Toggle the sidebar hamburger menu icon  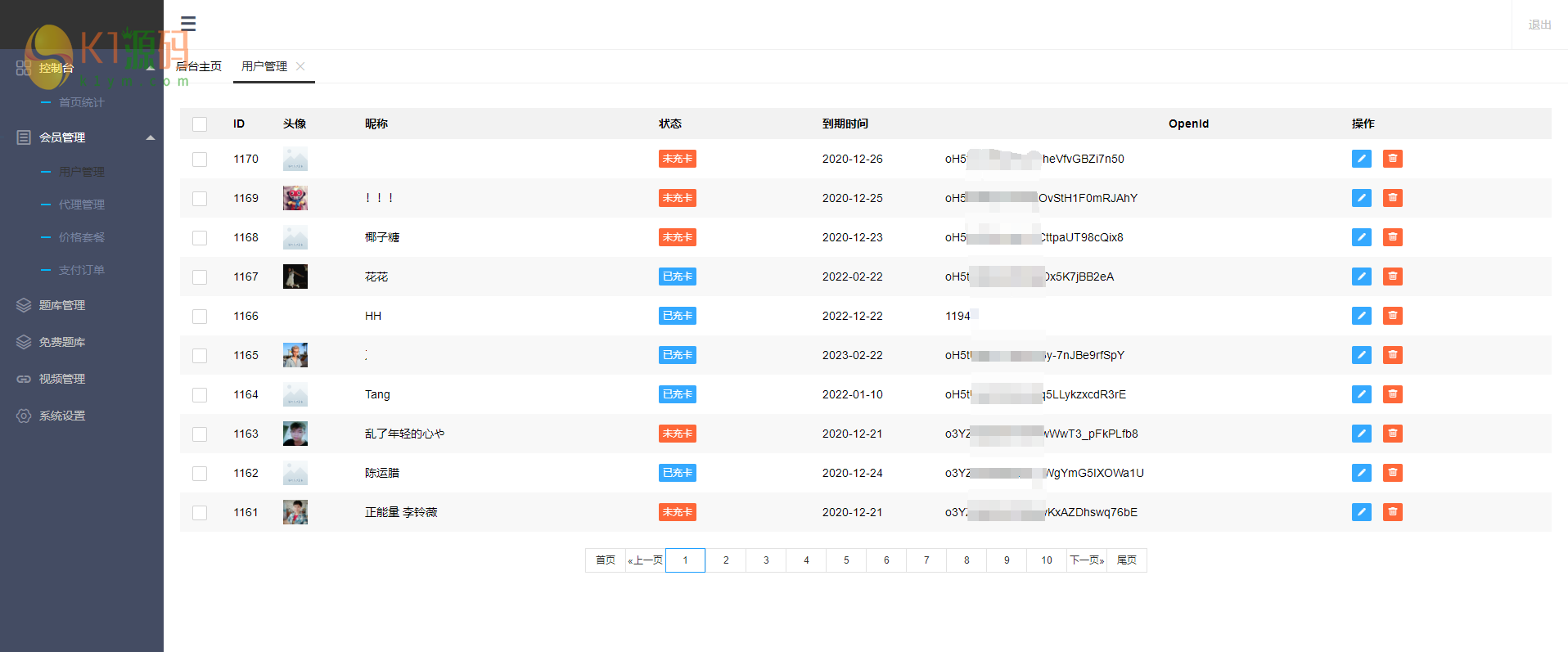pyautogui.click(x=188, y=23)
